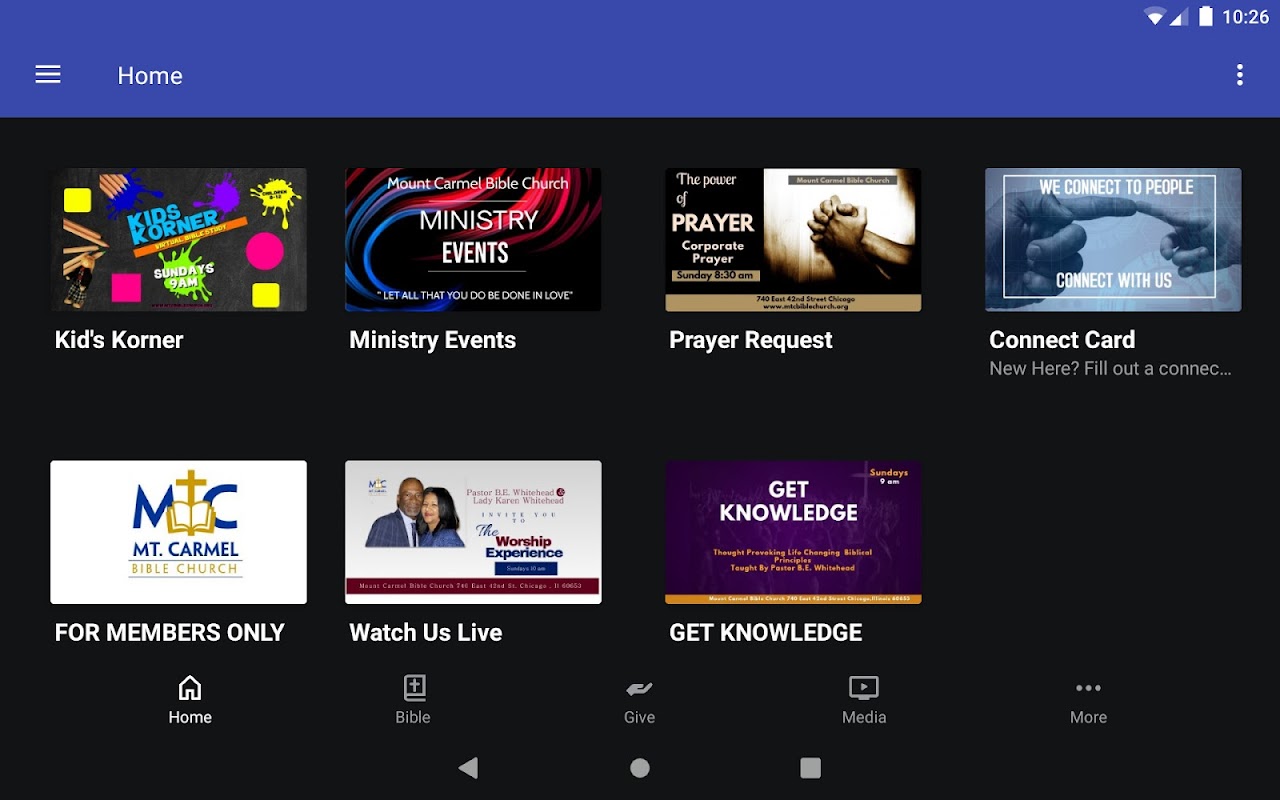Tap the Android recents square button
1280x800 pixels.
[x=811, y=768]
